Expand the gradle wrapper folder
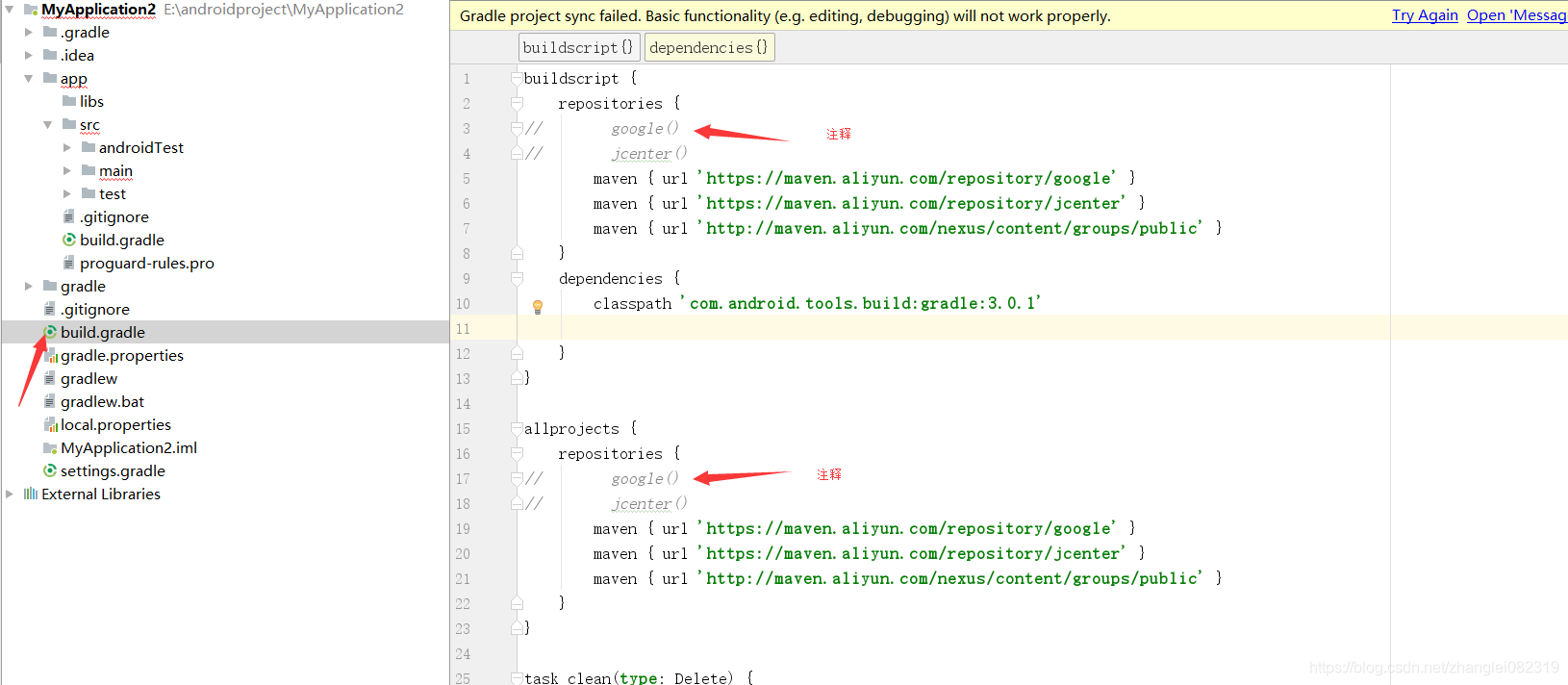This screenshot has width=1568, height=685. click(x=29, y=286)
